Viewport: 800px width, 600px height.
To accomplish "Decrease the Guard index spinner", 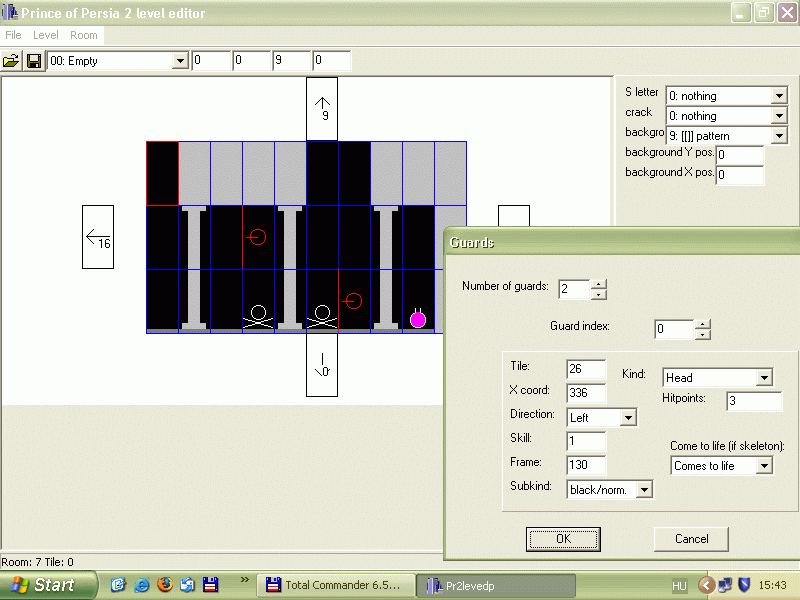I will point(703,335).
